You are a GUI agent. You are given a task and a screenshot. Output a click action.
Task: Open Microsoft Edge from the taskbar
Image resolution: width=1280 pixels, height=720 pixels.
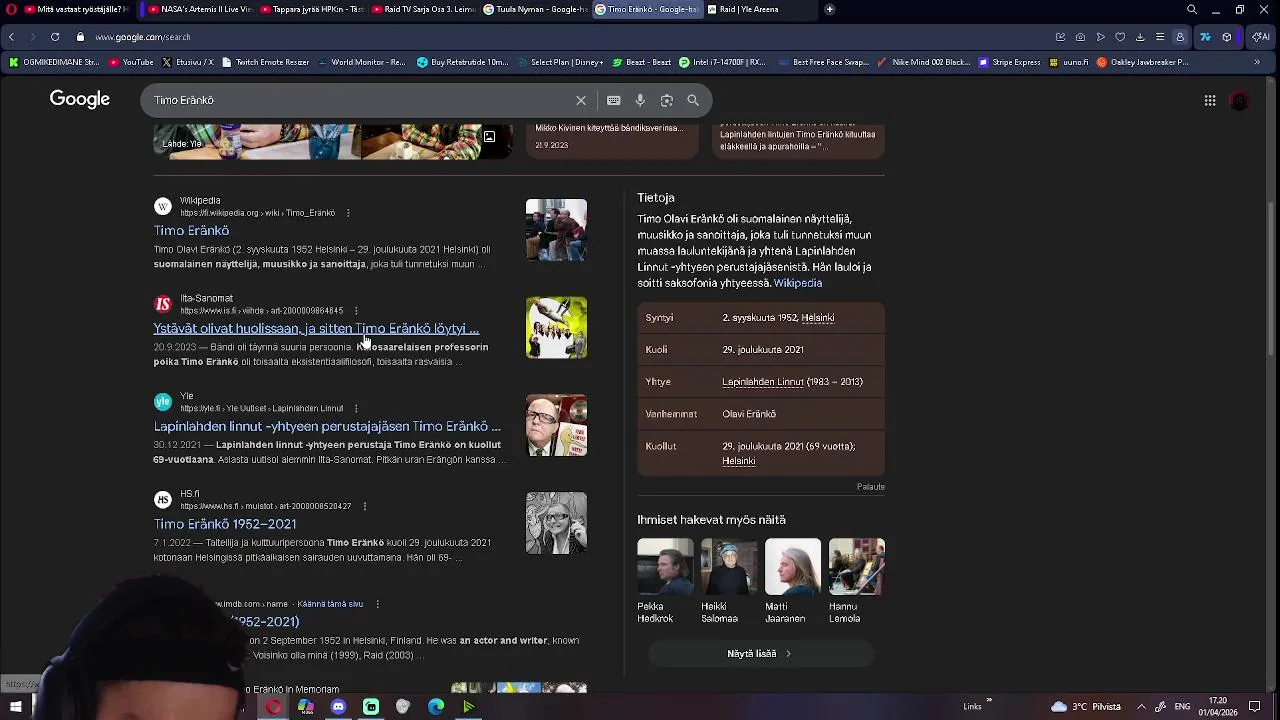[x=436, y=707]
